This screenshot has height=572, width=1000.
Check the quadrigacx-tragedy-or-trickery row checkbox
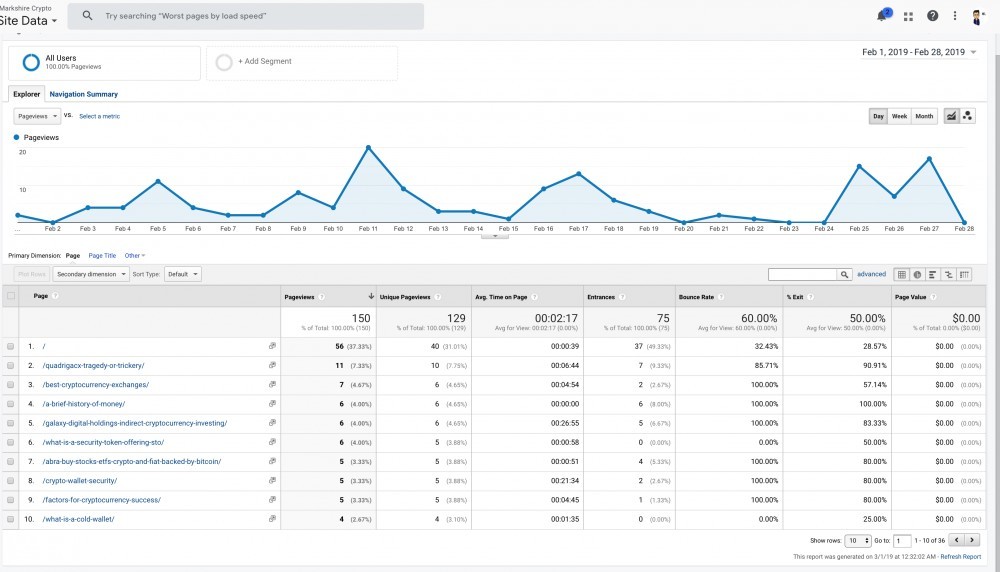click(x=11, y=365)
